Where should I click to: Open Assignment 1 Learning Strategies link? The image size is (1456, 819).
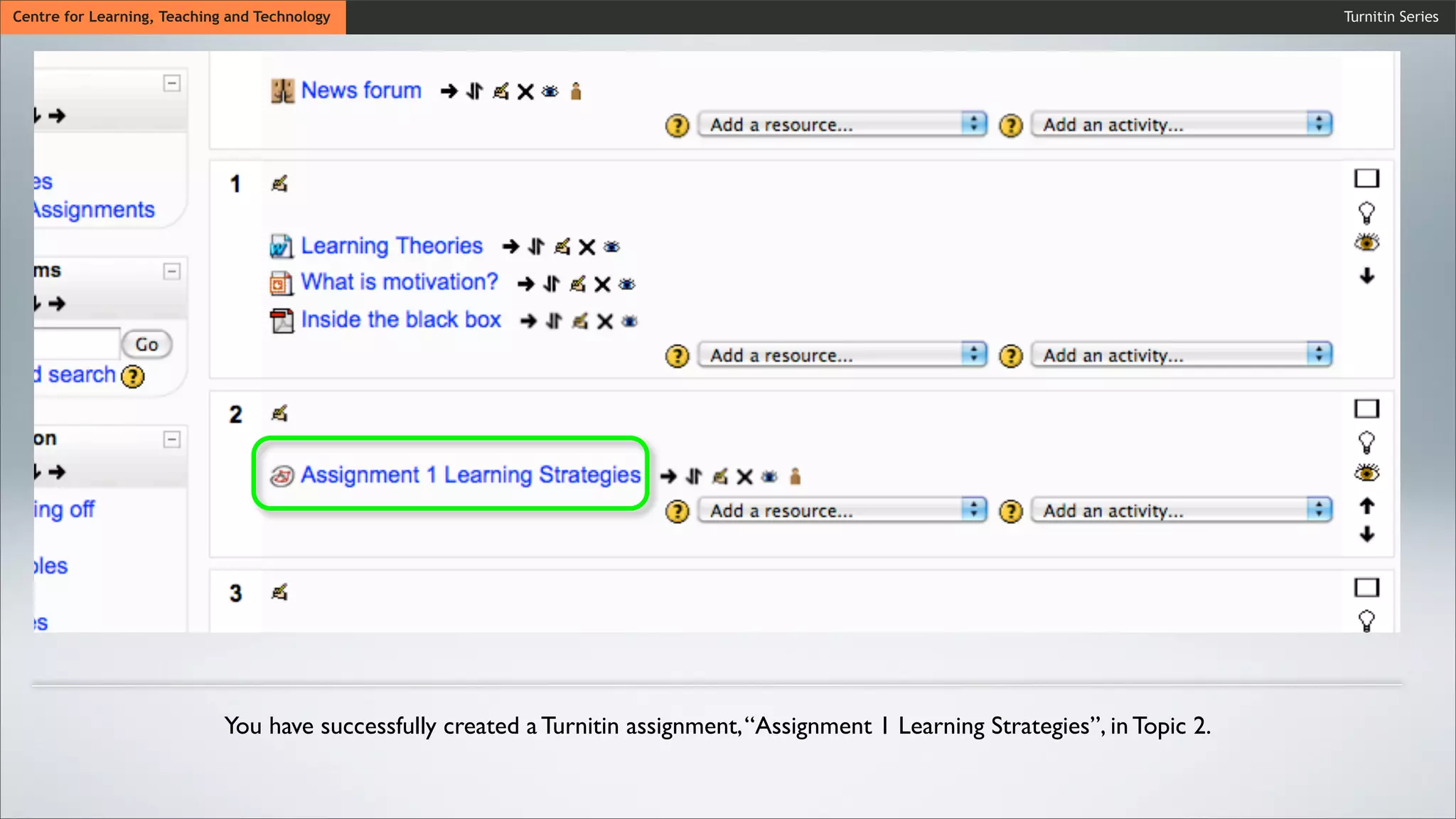tap(470, 474)
